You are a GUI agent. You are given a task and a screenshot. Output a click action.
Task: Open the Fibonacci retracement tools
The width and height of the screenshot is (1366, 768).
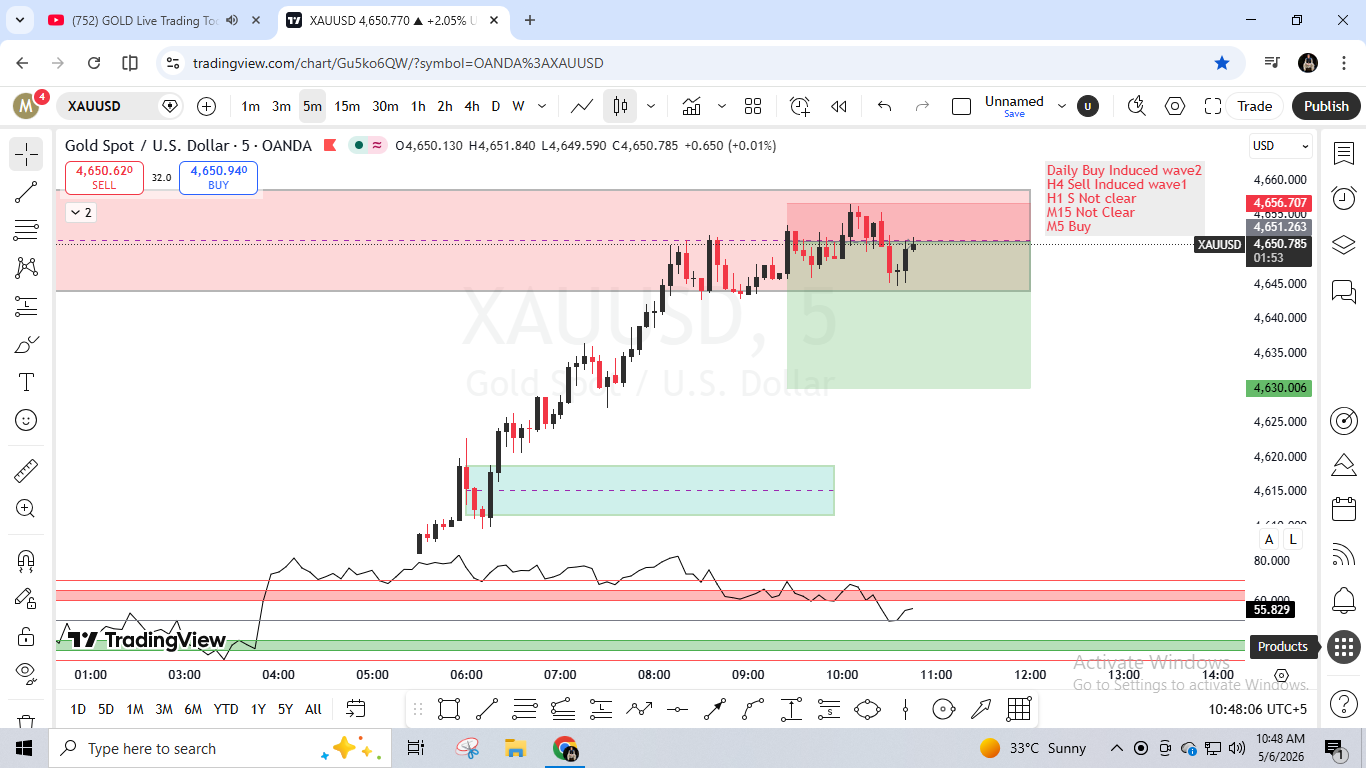click(26, 230)
